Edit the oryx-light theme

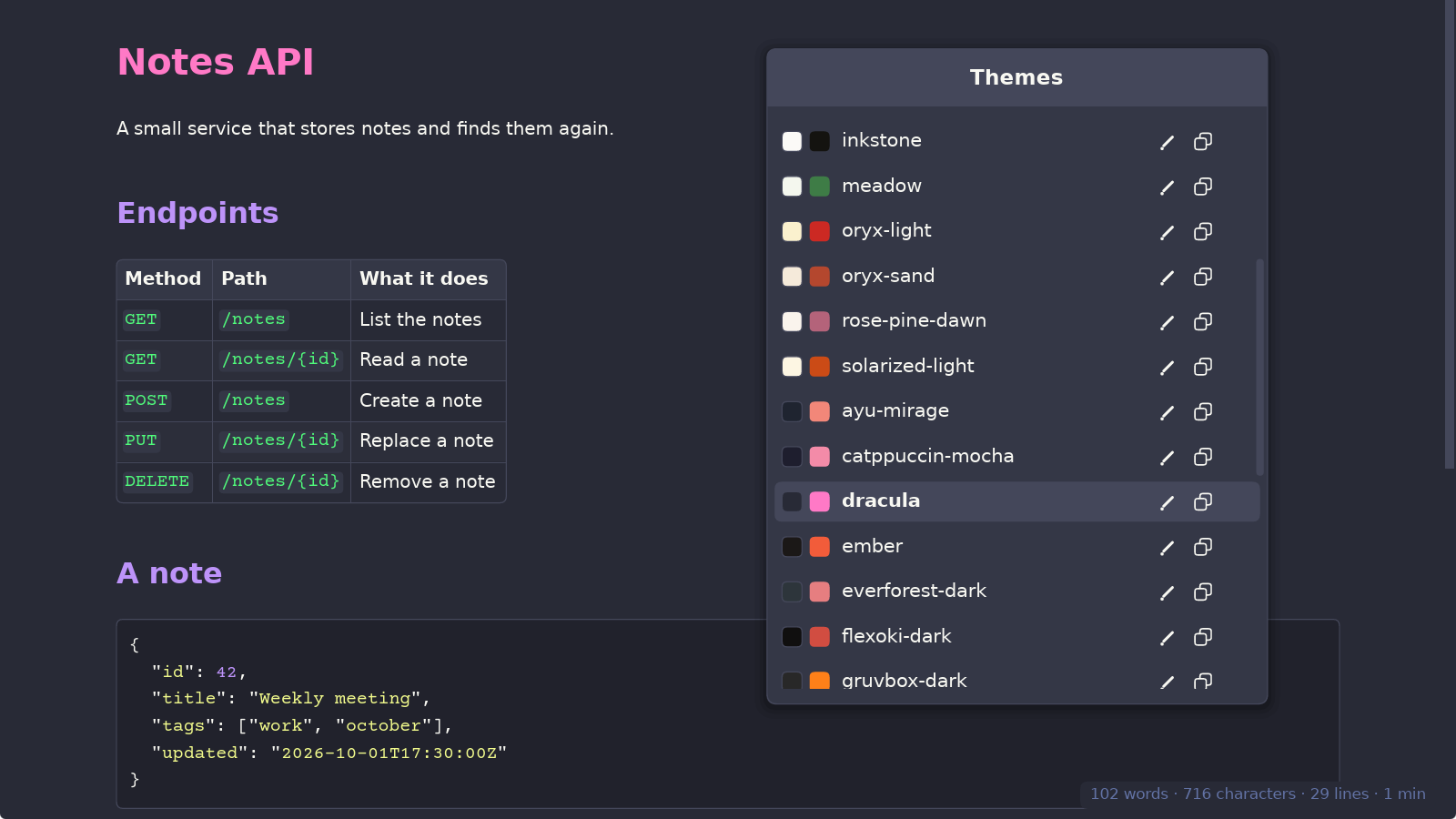1167,231
